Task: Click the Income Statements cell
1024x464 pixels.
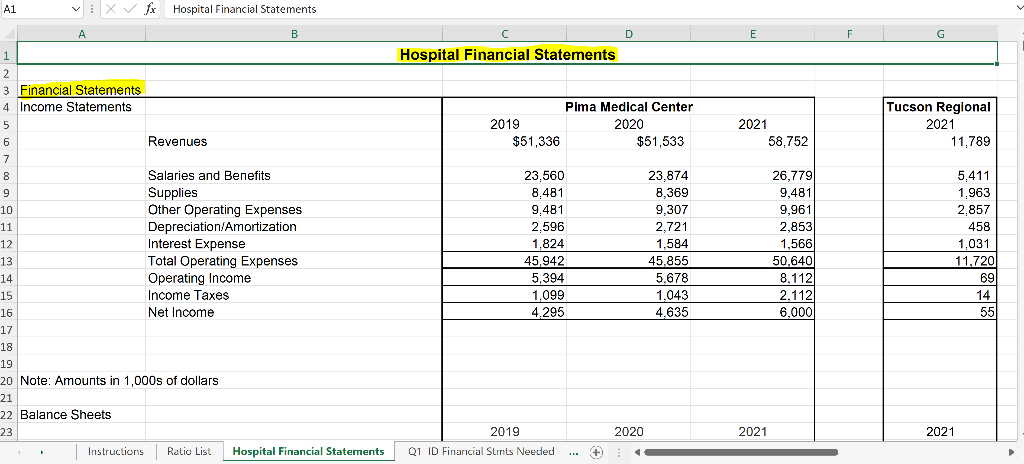Action: tap(81, 107)
